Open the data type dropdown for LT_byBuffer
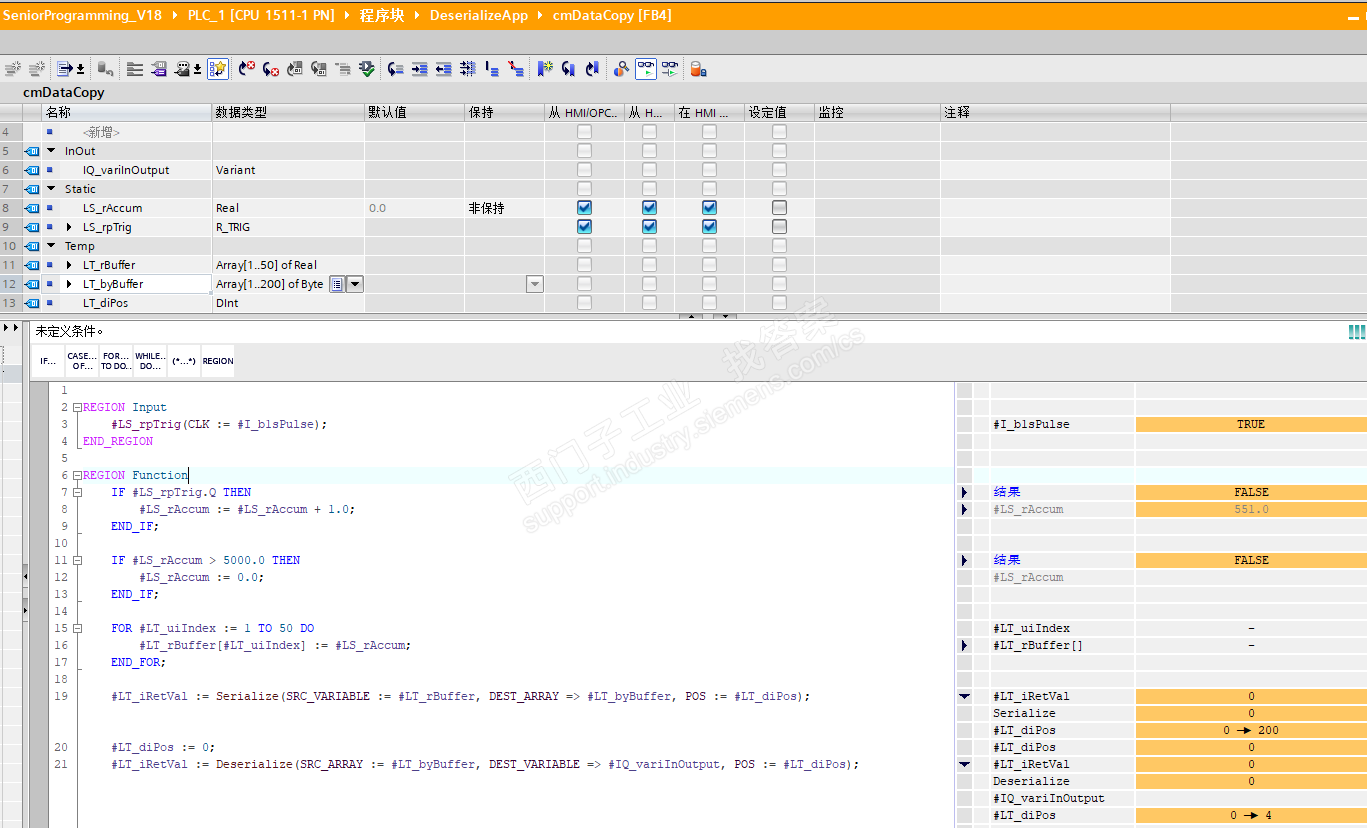Image resolution: width=1367 pixels, height=828 pixels. point(354,284)
